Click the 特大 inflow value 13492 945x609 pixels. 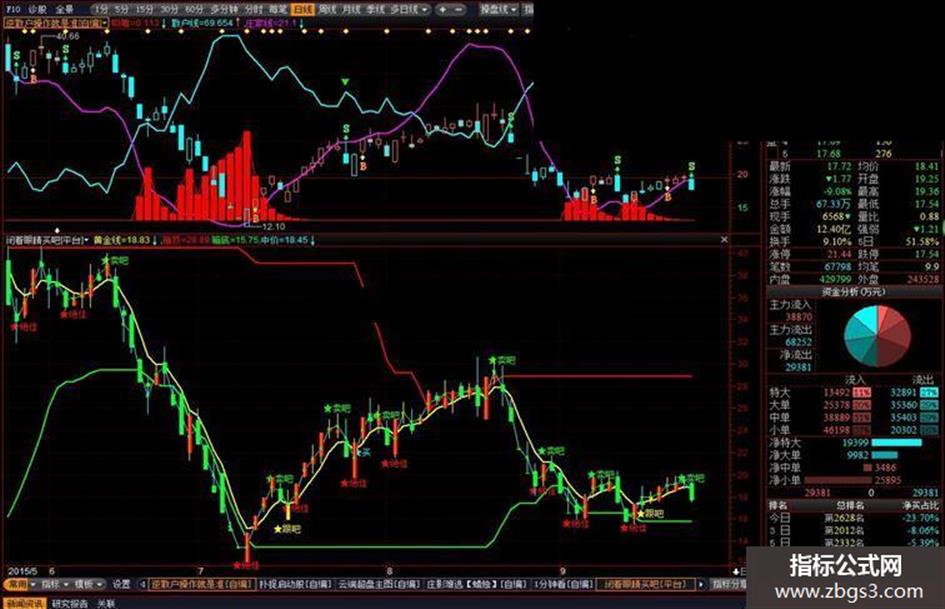[837, 392]
